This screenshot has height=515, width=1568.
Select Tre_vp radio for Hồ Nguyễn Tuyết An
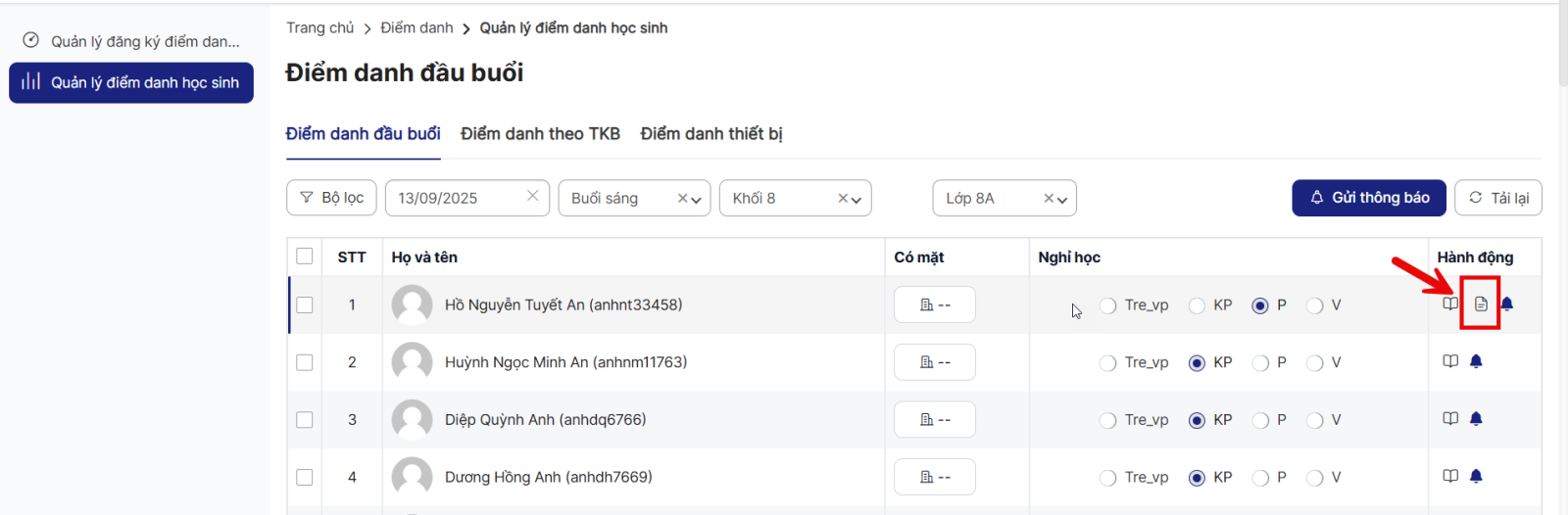click(1107, 305)
